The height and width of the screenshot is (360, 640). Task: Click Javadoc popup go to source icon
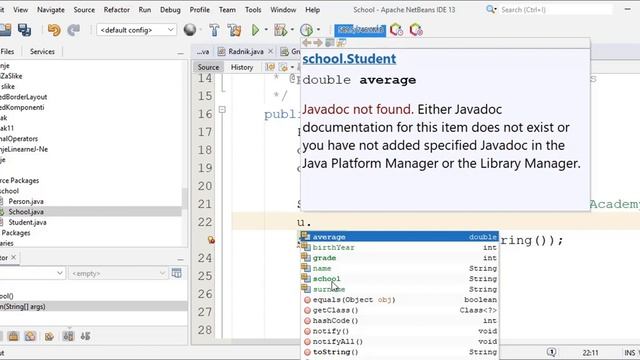point(341,42)
